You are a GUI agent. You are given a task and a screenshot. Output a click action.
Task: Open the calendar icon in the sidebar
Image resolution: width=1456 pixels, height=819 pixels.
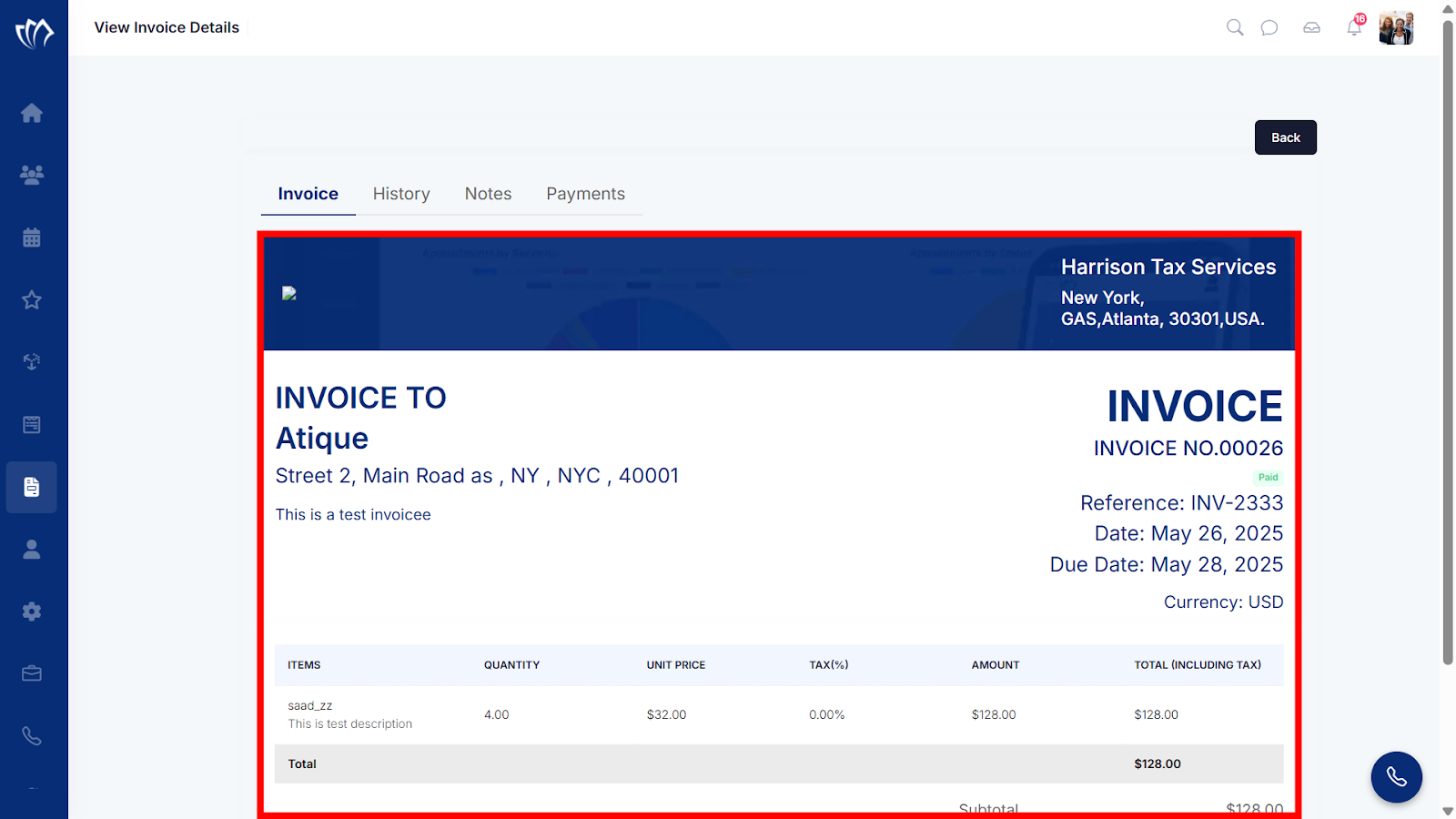click(32, 238)
